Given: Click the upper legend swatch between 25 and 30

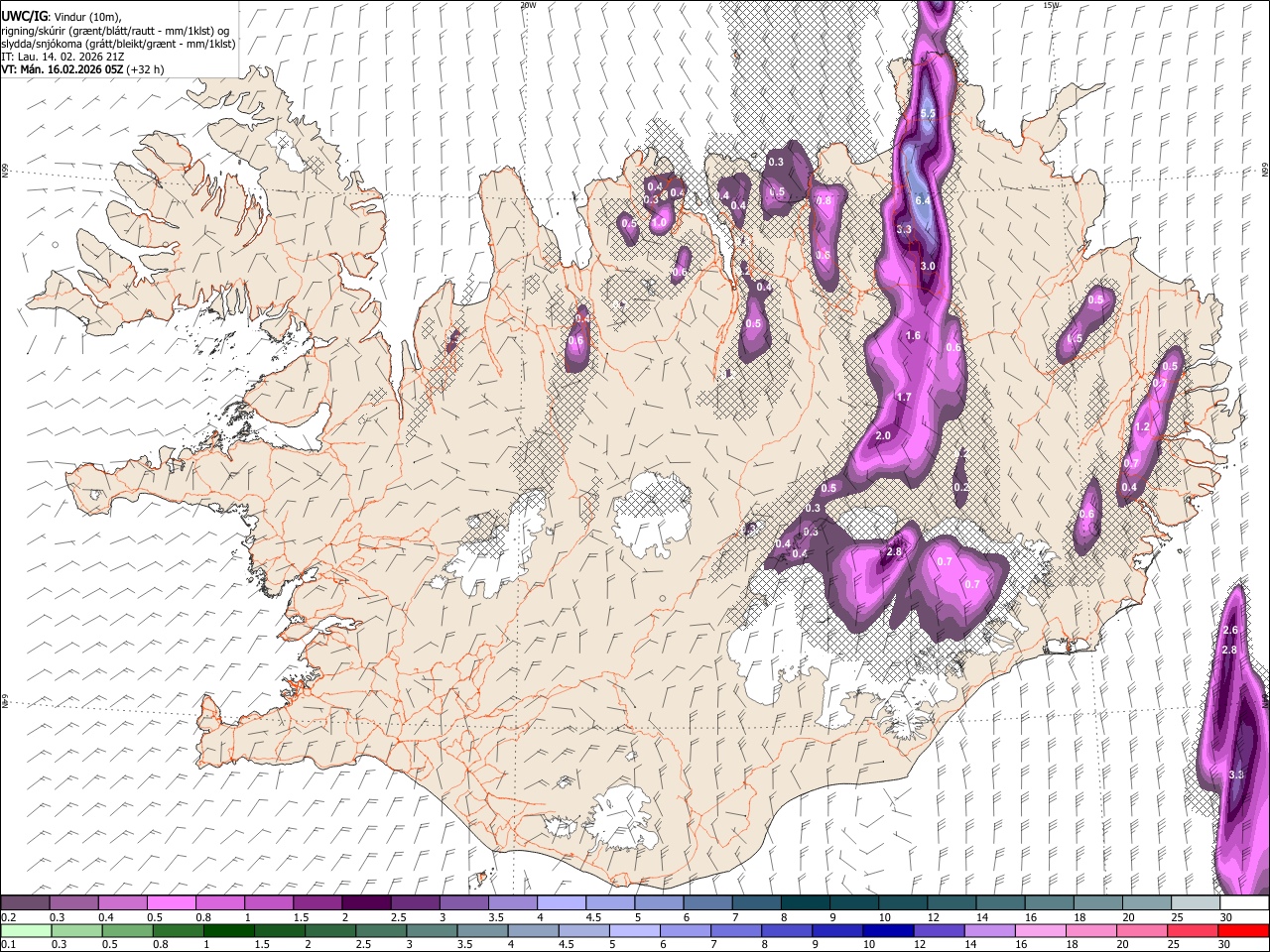Looking at the screenshot, I should 1196,902.
